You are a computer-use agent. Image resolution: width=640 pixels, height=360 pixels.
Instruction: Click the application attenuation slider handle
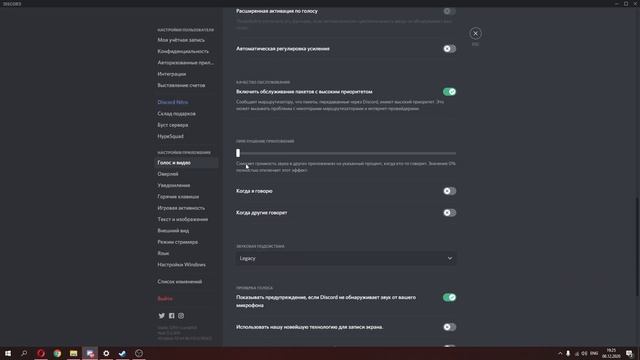pyautogui.click(x=238, y=153)
